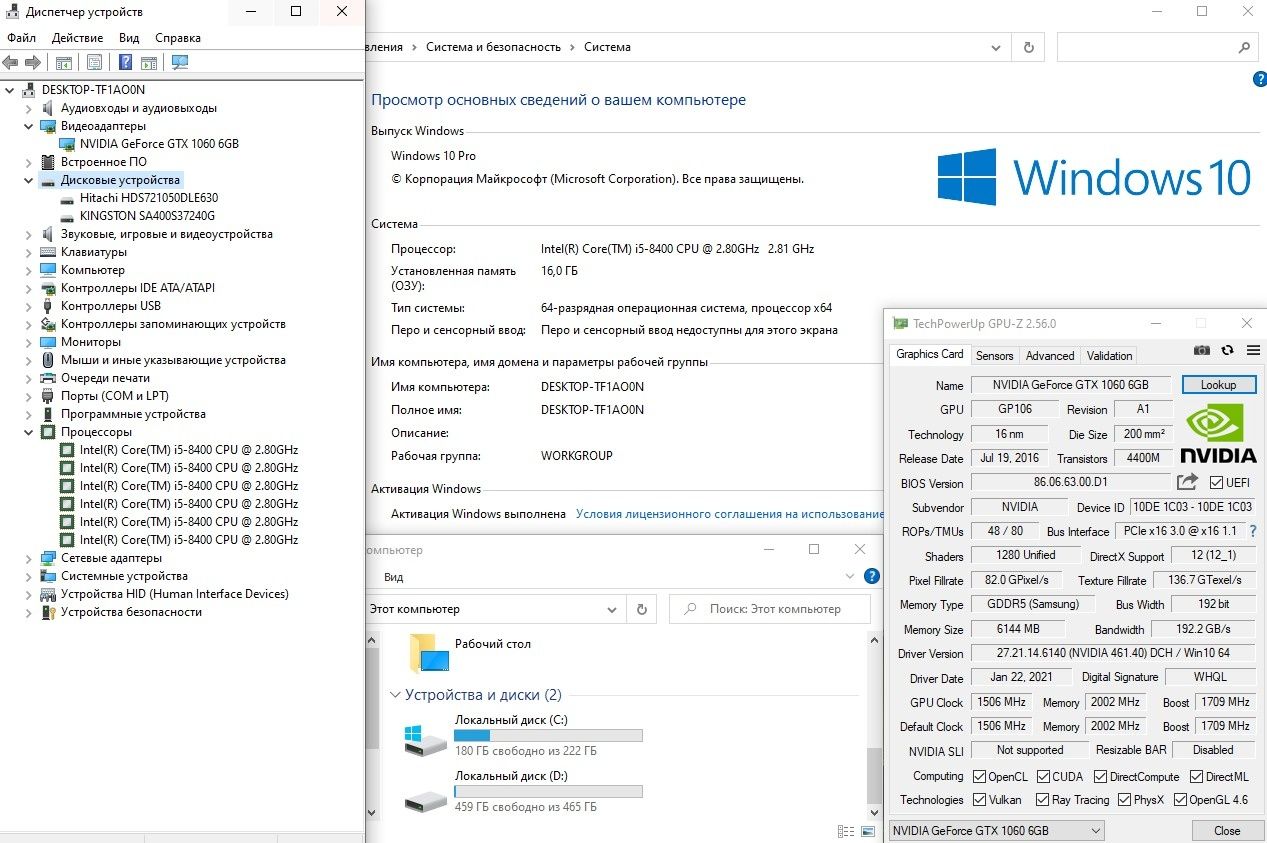The image size is (1267, 843).
Task: Open the GPU selection dropdown in GPU-Z
Action: 995,830
